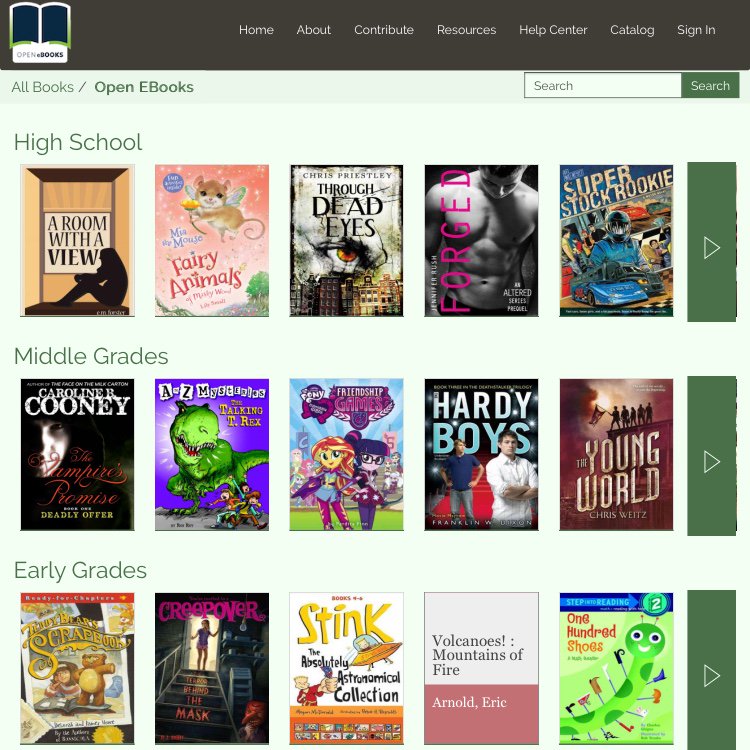Open the Resources menu item

tap(466, 30)
